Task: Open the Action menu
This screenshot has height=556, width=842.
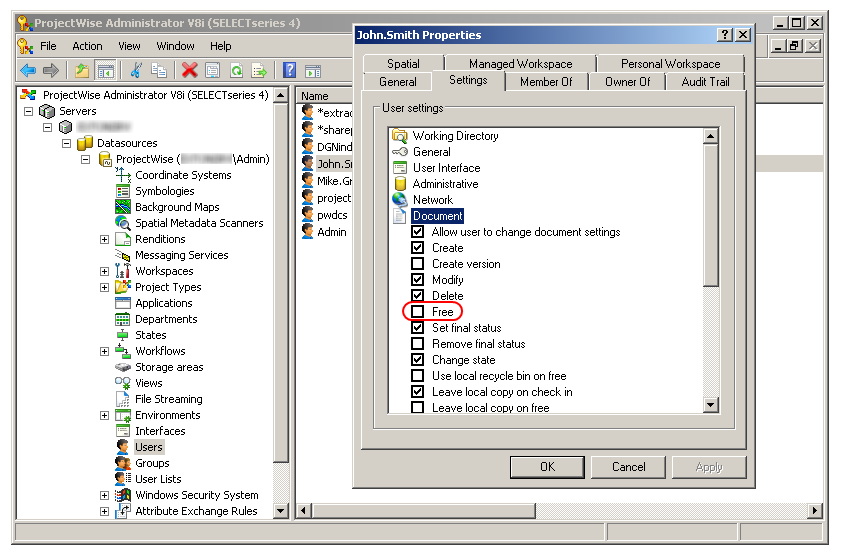Action: coord(87,46)
